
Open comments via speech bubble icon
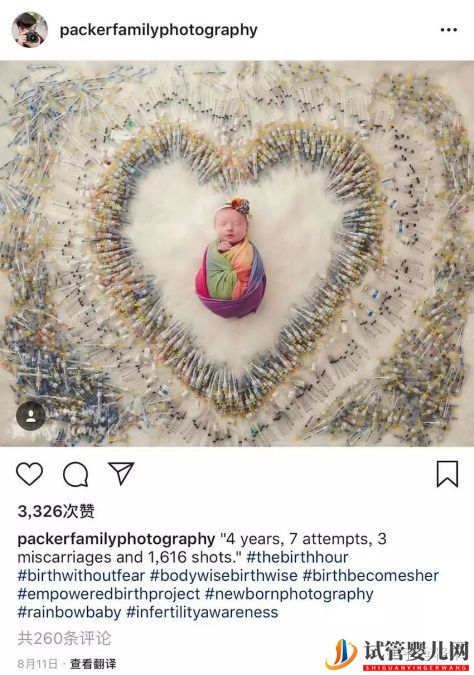point(76,474)
